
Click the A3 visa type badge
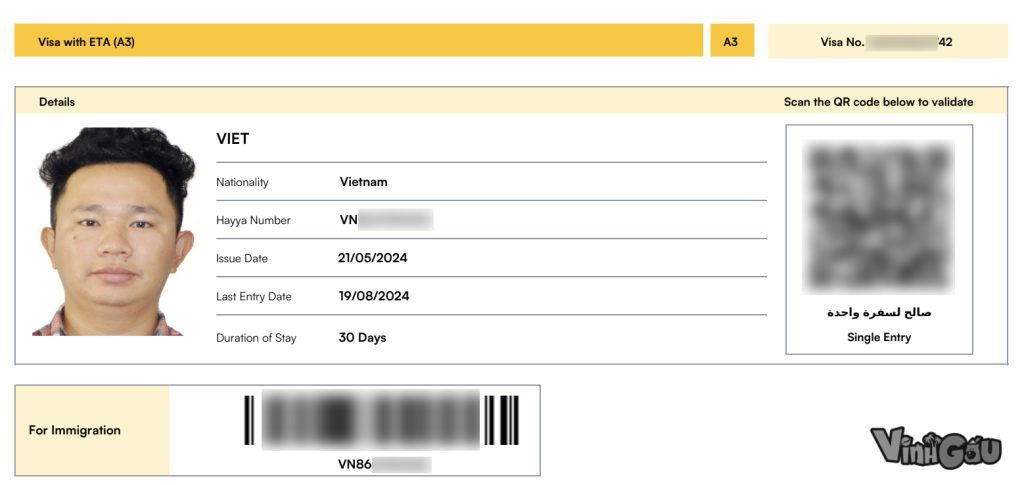click(731, 42)
